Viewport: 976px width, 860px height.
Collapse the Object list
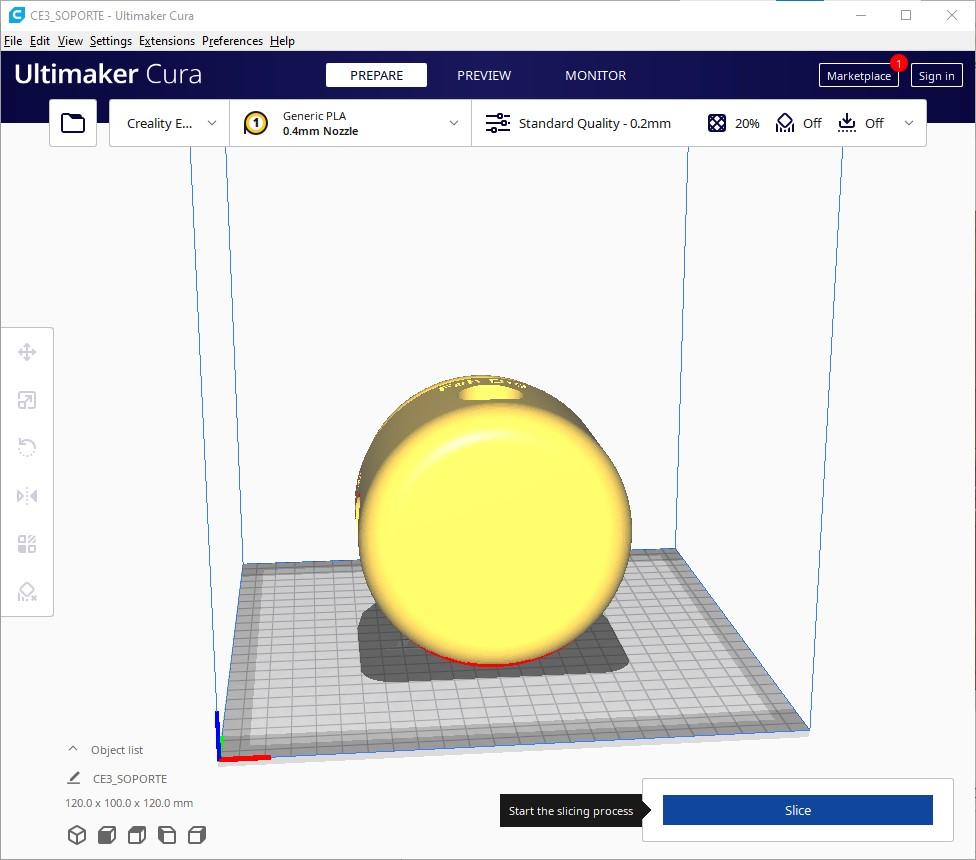tap(73, 749)
